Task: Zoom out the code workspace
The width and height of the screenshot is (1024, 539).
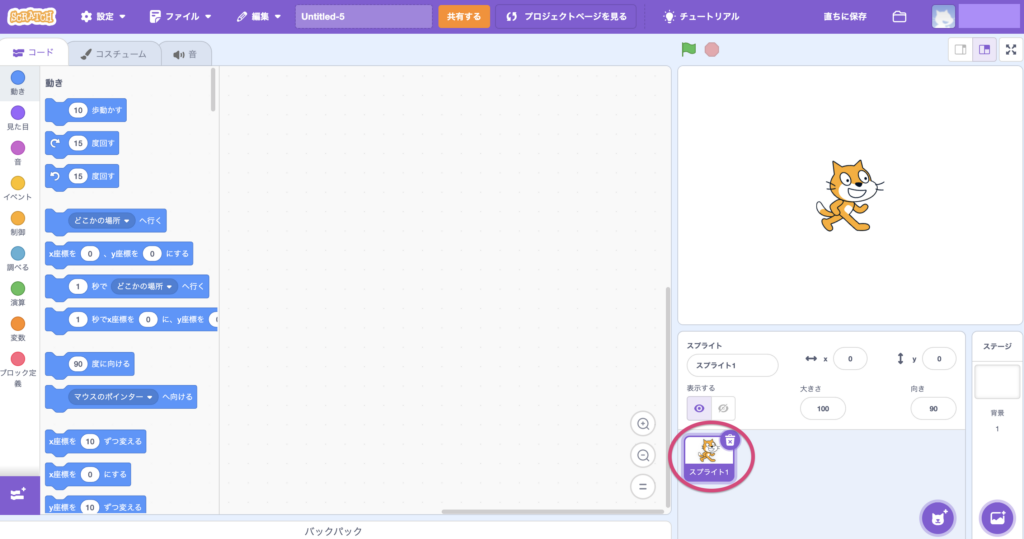Action: pos(643,455)
